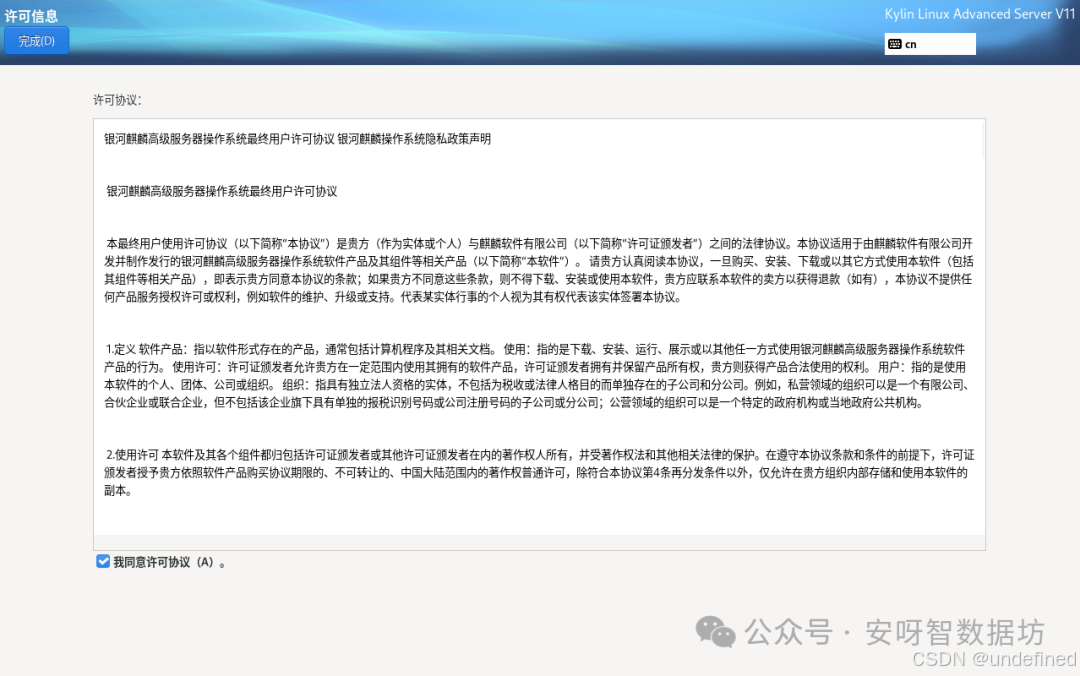Click the keyboard icon beside cn
This screenshot has height=676, width=1080.
tap(894, 44)
